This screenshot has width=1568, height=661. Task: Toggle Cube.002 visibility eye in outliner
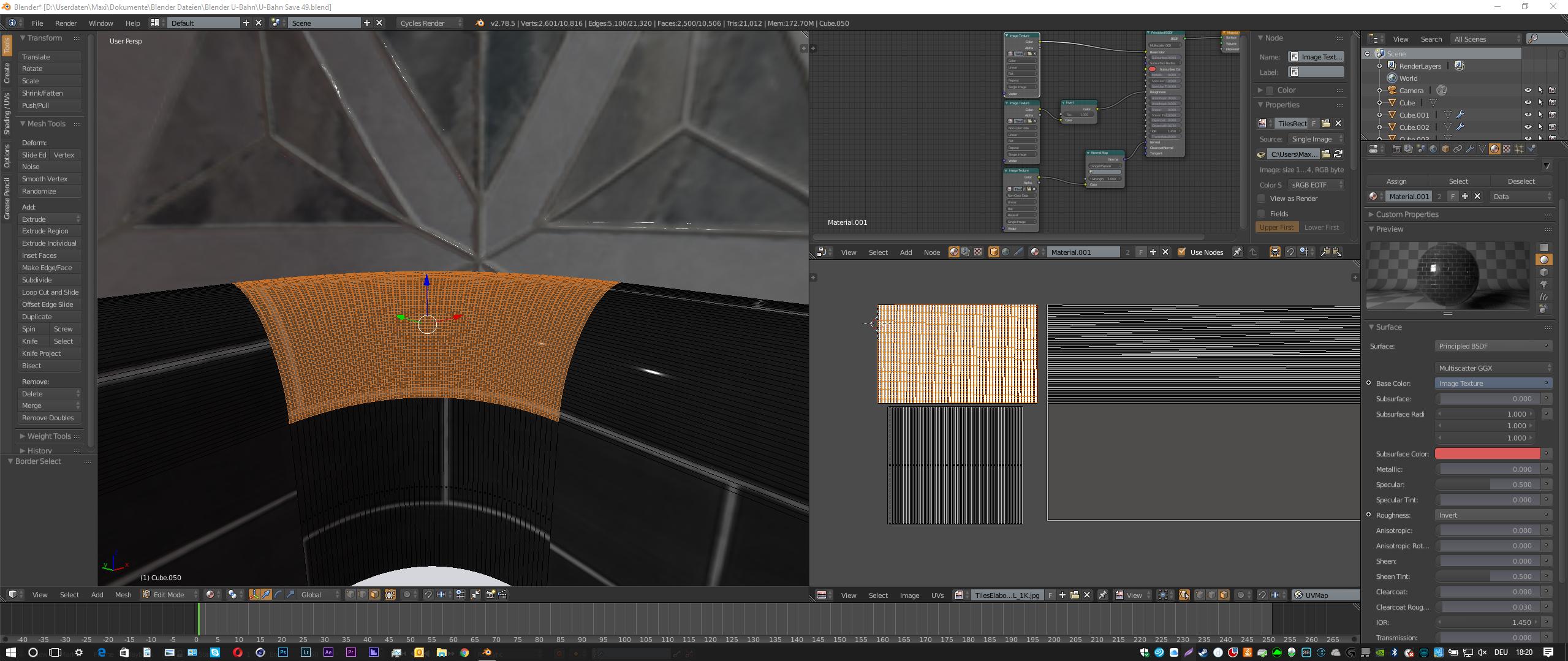pos(1528,127)
